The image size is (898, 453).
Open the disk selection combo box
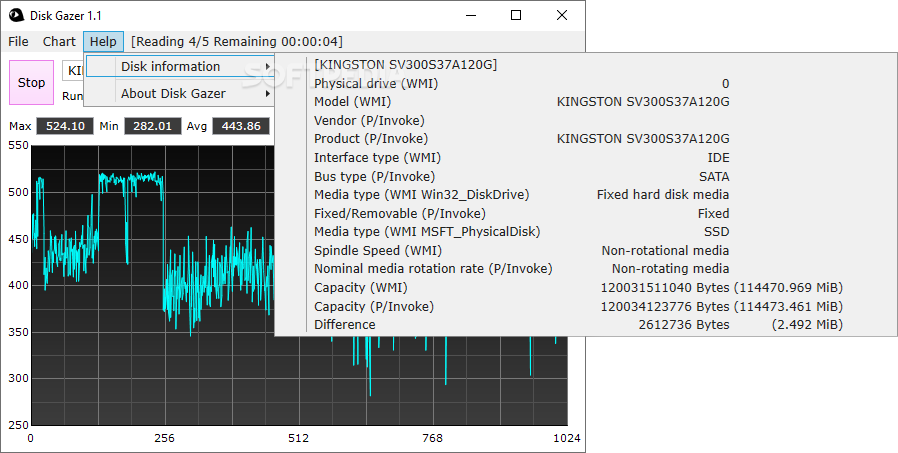(x=73, y=71)
